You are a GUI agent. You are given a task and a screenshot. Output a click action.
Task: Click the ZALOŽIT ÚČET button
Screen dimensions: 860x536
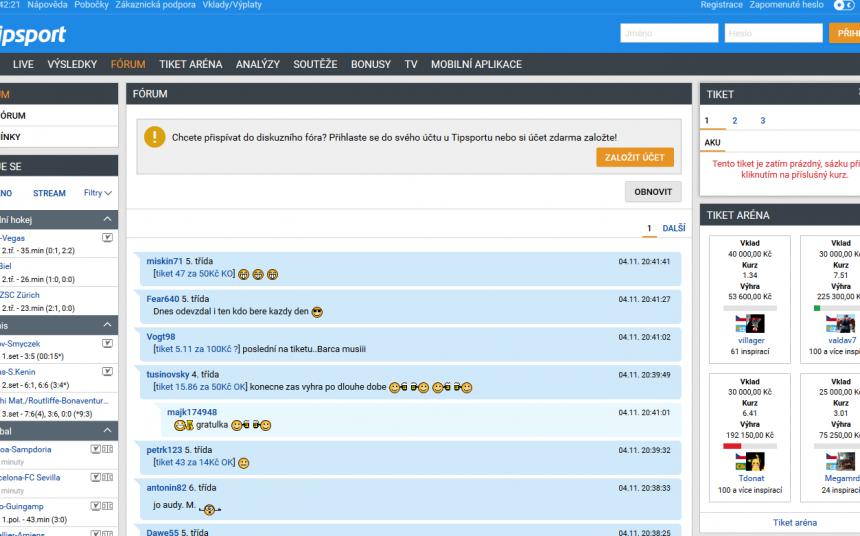click(x=635, y=157)
